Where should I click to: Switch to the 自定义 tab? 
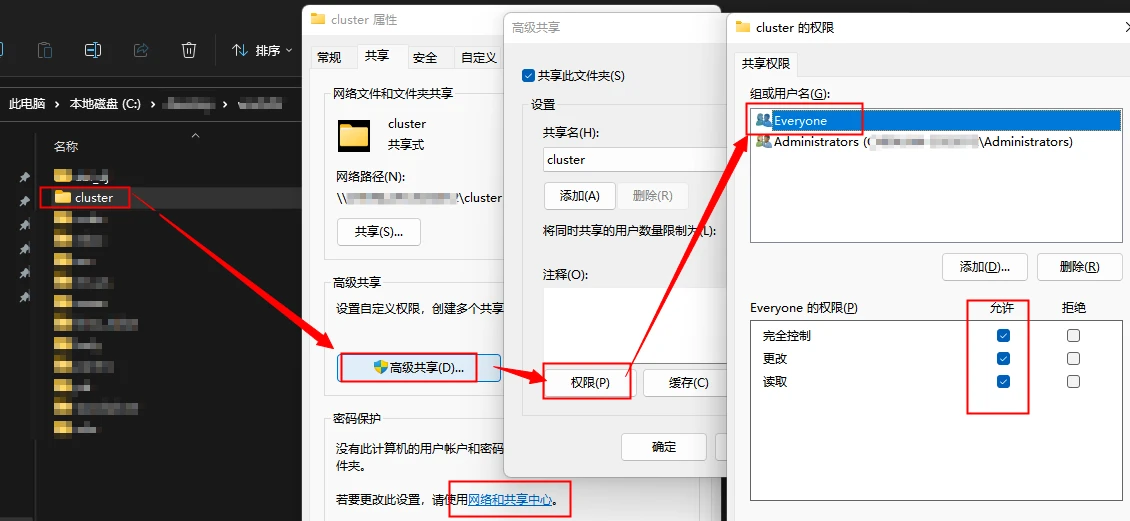pyautogui.click(x=479, y=58)
